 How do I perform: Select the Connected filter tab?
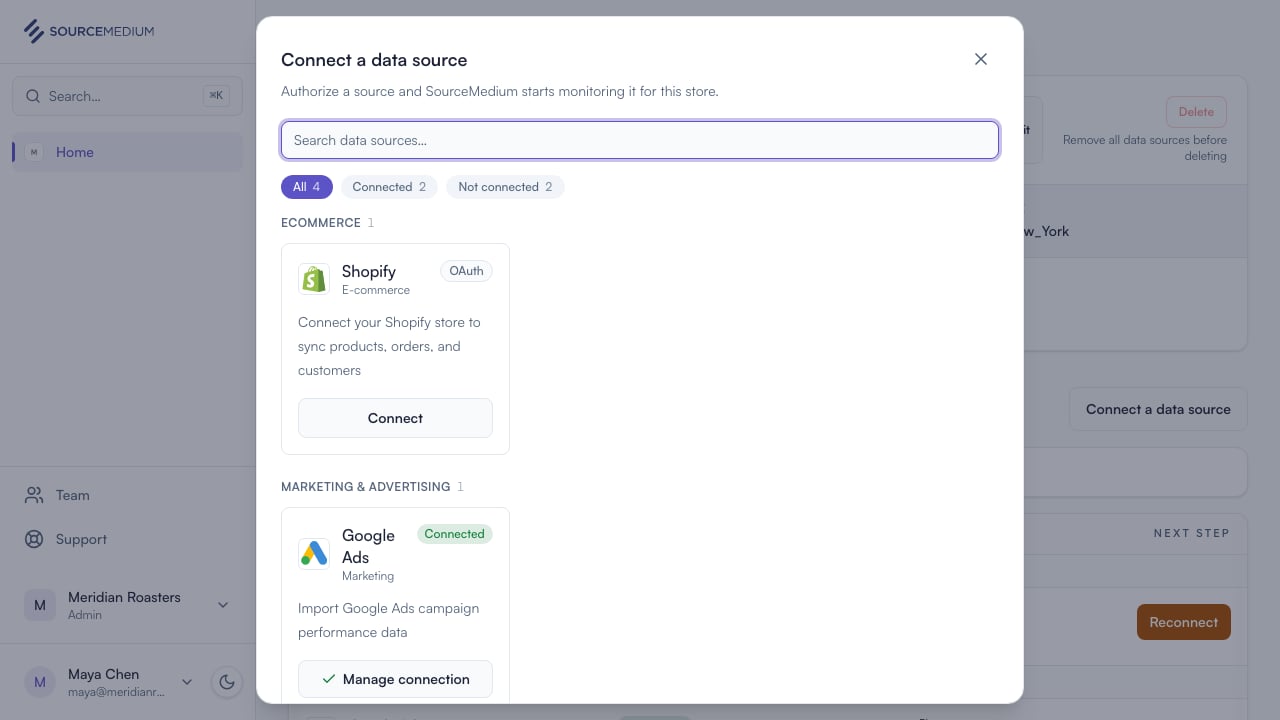pos(389,187)
